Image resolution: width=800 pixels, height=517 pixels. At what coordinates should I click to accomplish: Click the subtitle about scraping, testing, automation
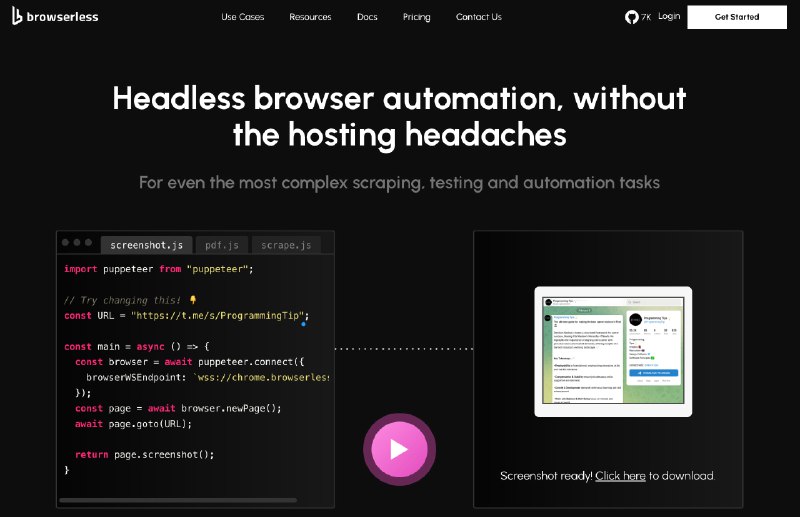pyautogui.click(x=399, y=183)
